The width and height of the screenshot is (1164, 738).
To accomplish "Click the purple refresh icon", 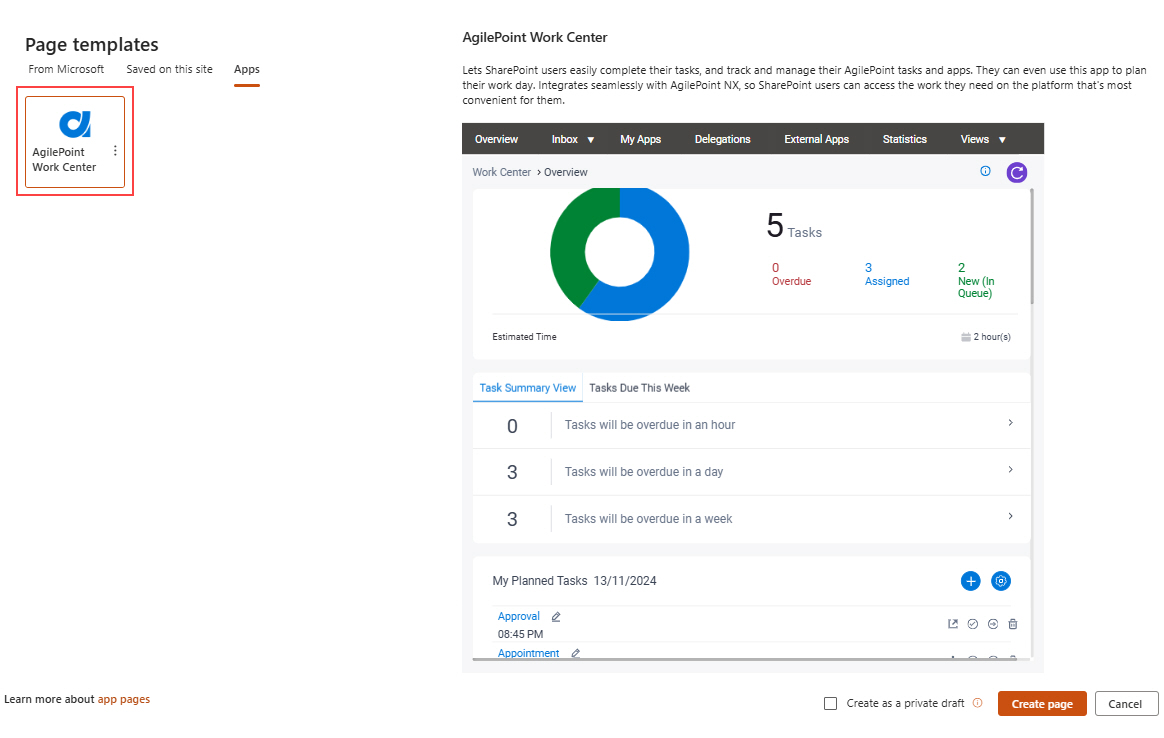I will pyautogui.click(x=1016, y=172).
